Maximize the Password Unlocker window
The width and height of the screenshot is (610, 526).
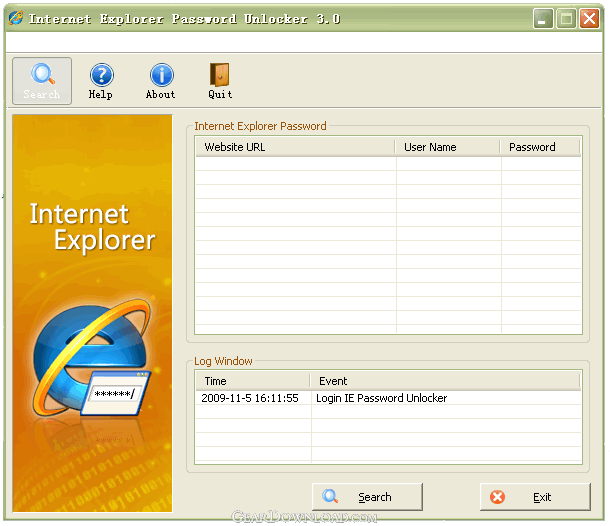pyautogui.click(x=566, y=18)
